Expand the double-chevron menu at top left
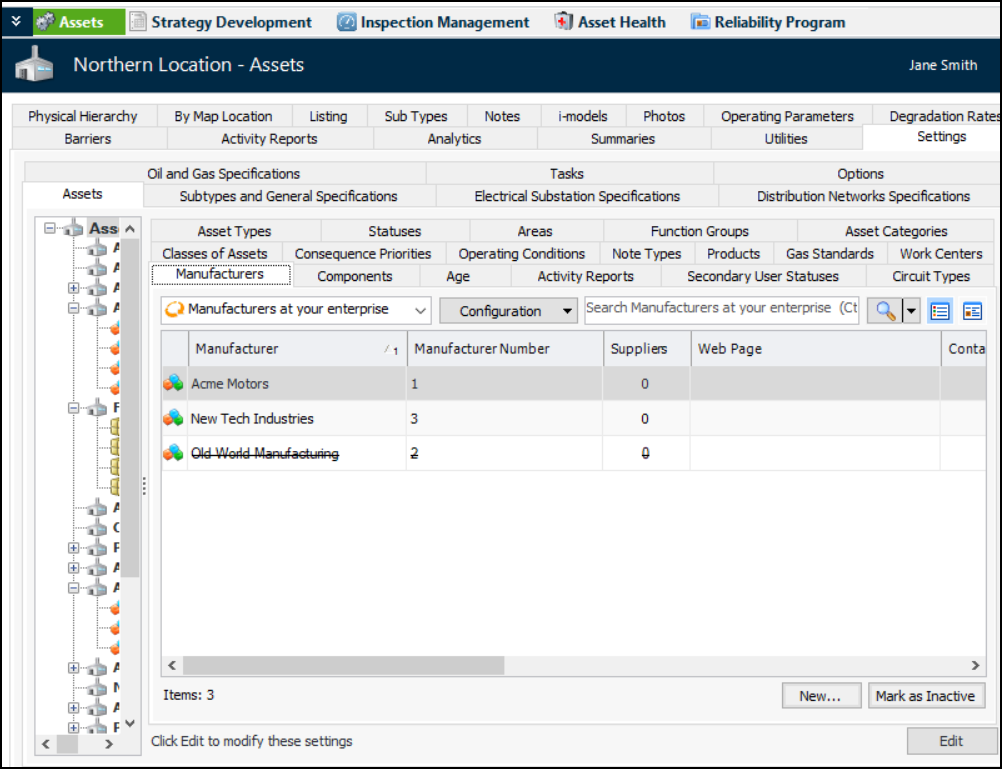Screen dimensions: 1002x769 pyautogui.click(x=16, y=22)
